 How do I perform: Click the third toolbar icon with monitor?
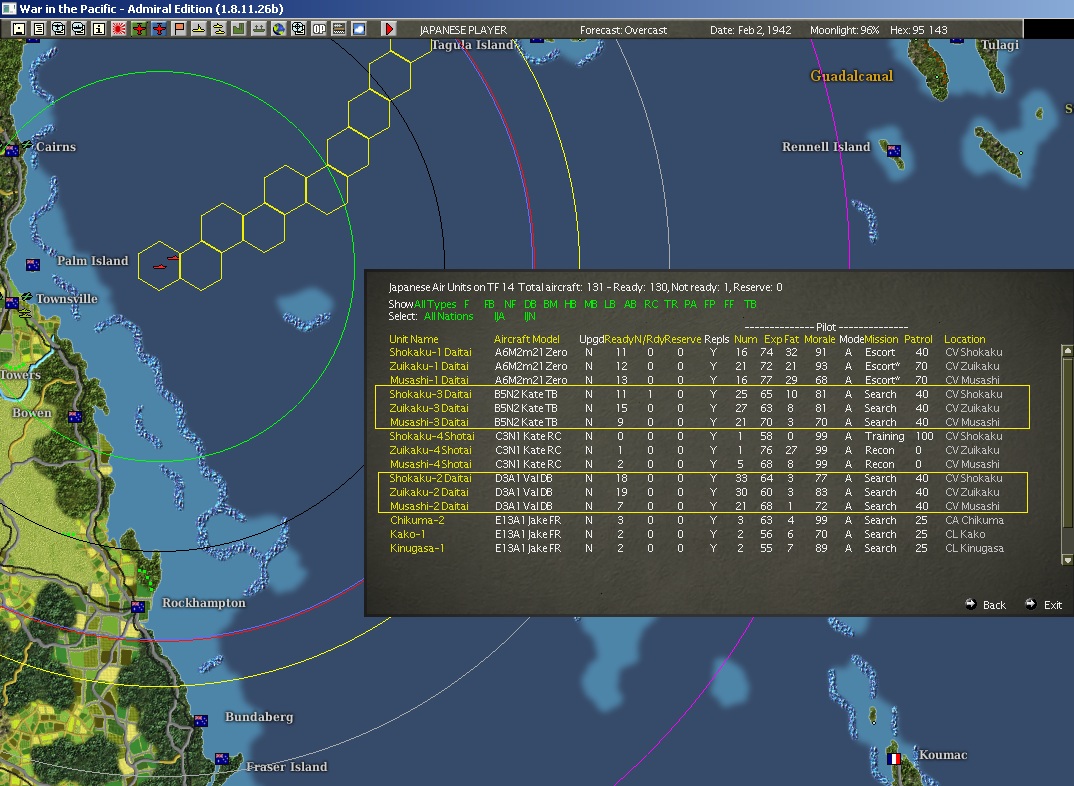[59, 29]
